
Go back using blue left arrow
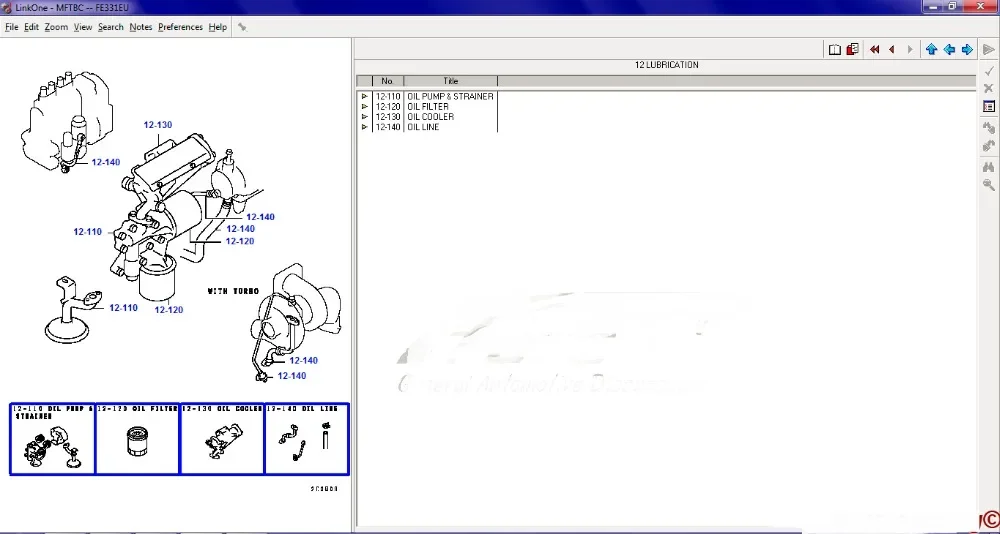(949, 50)
